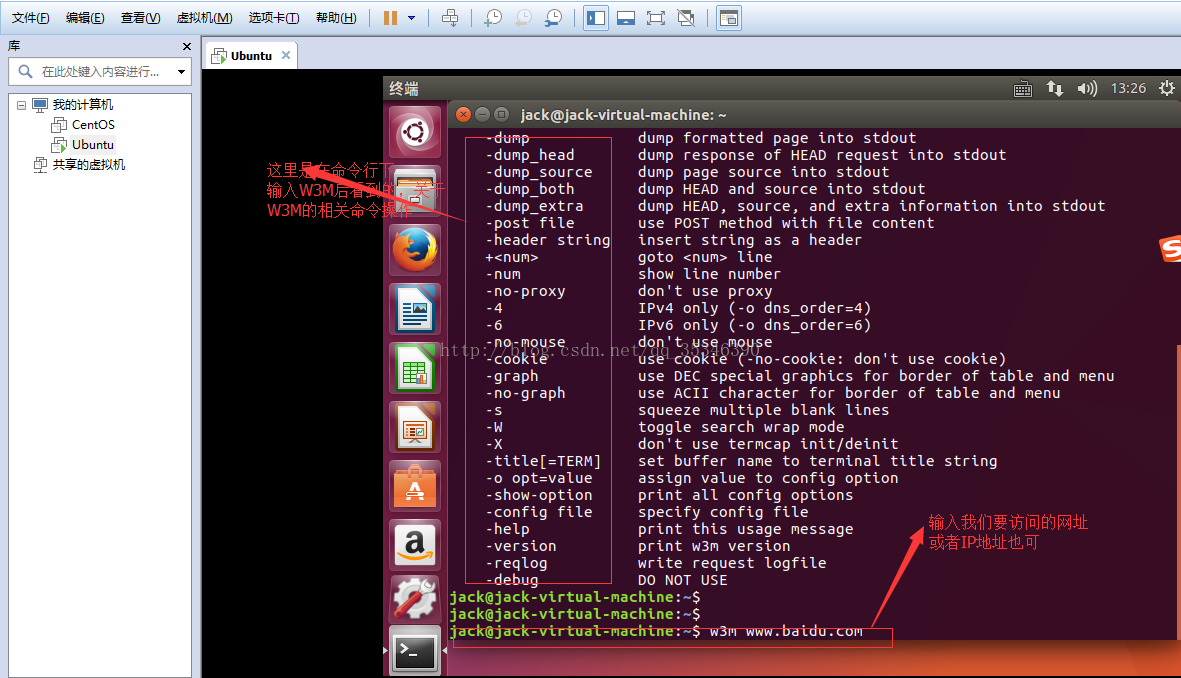Open the Ubuntu Dash search launcher

(414, 133)
